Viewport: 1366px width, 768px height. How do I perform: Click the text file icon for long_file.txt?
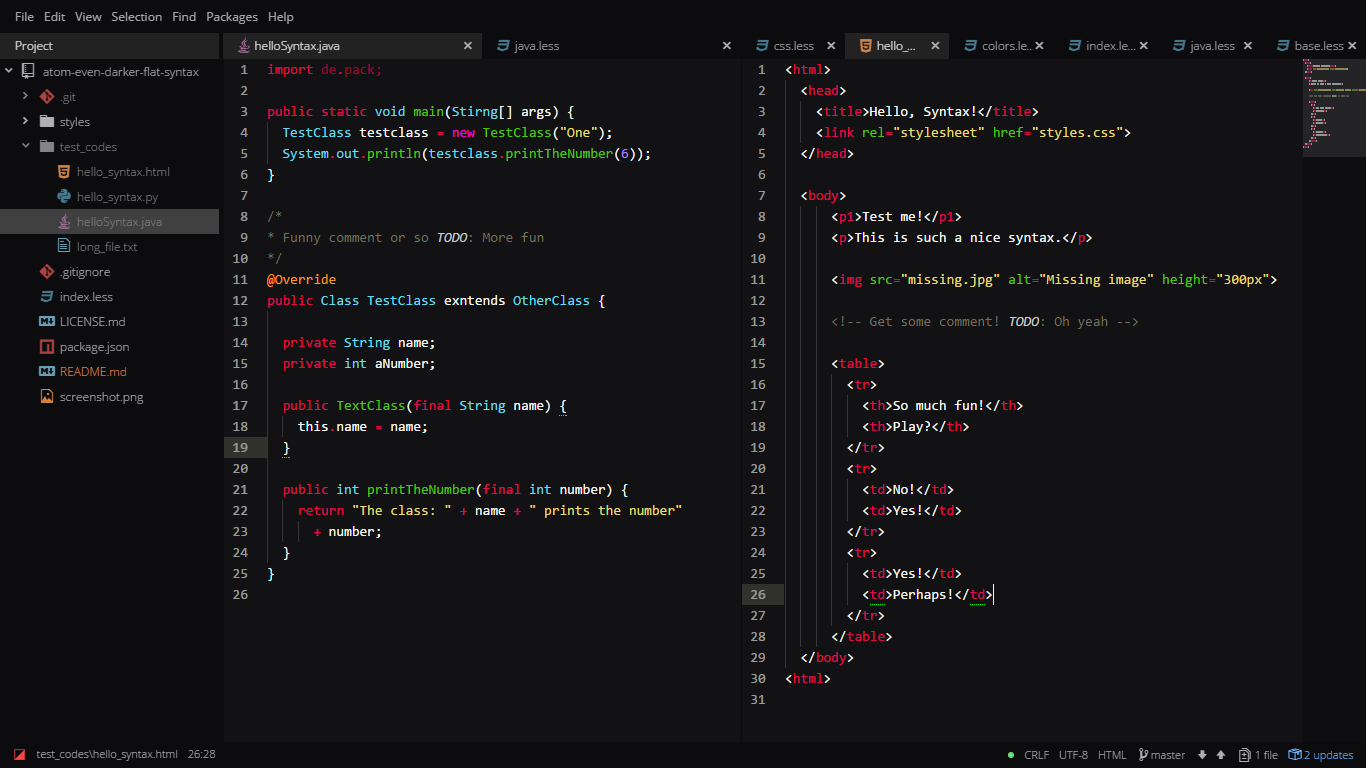(x=64, y=247)
